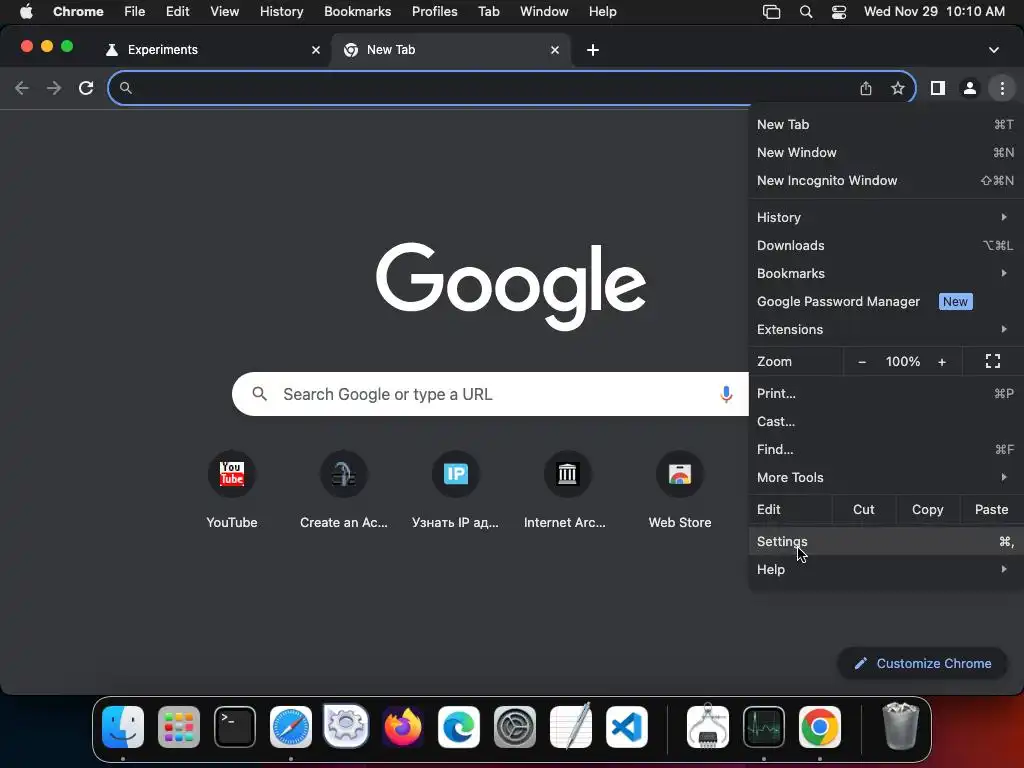This screenshot has width=1024, height=768.
Task: Open Trash from the Dock
Action: coord(901,726)
